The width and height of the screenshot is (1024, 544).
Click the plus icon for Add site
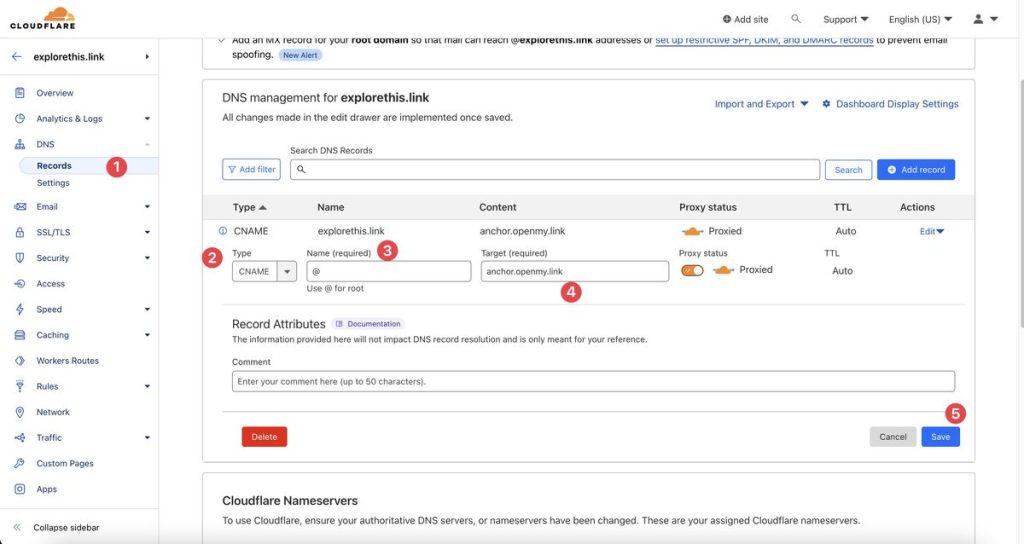pos(727,20)
